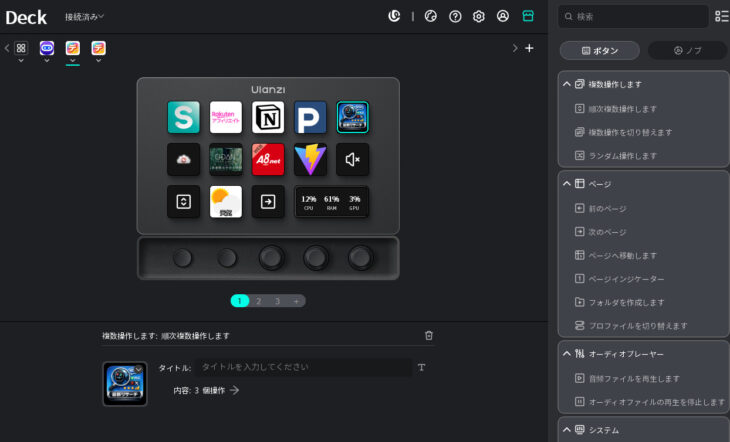The image size is (730, 442).
Task: Click the swirl icon left of the divider
Action: 394,16
